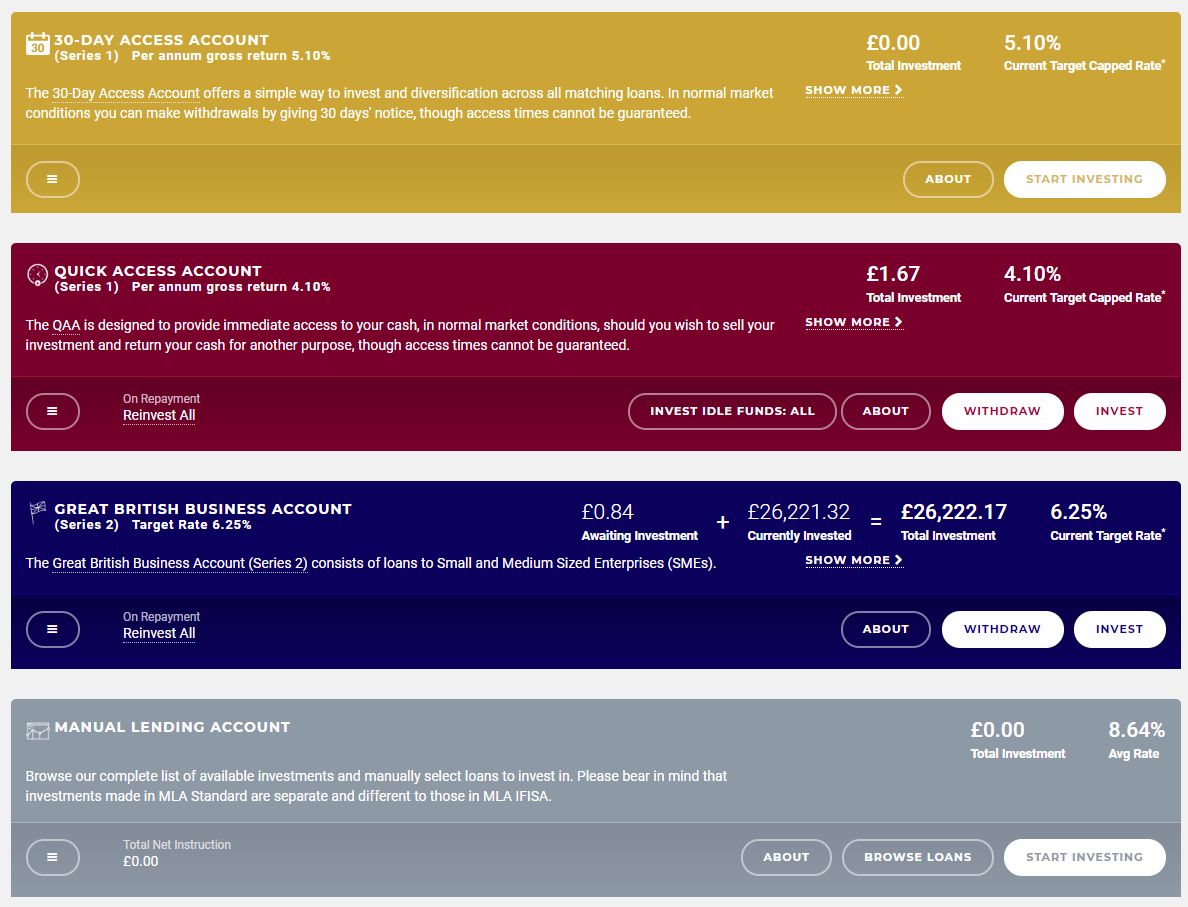Open hamburger menu in 30-Day Access Account
The height and width of the screenshot is (907, 1188).
coord(52,180)
